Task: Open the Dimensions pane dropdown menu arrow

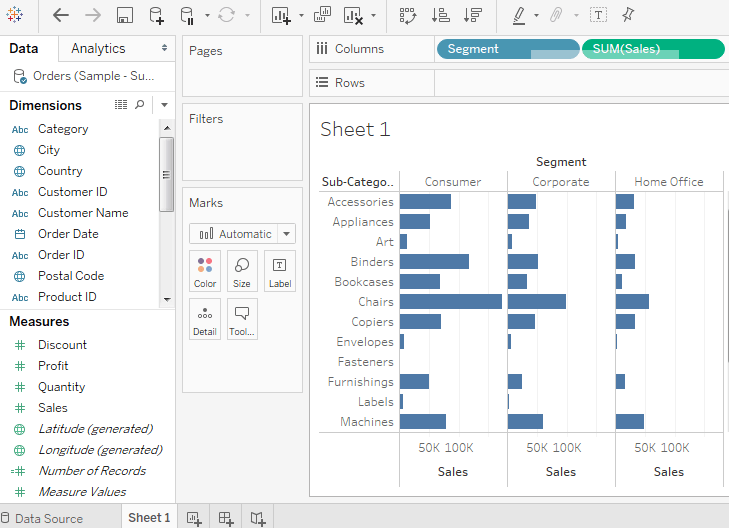Action: [164, 105]
